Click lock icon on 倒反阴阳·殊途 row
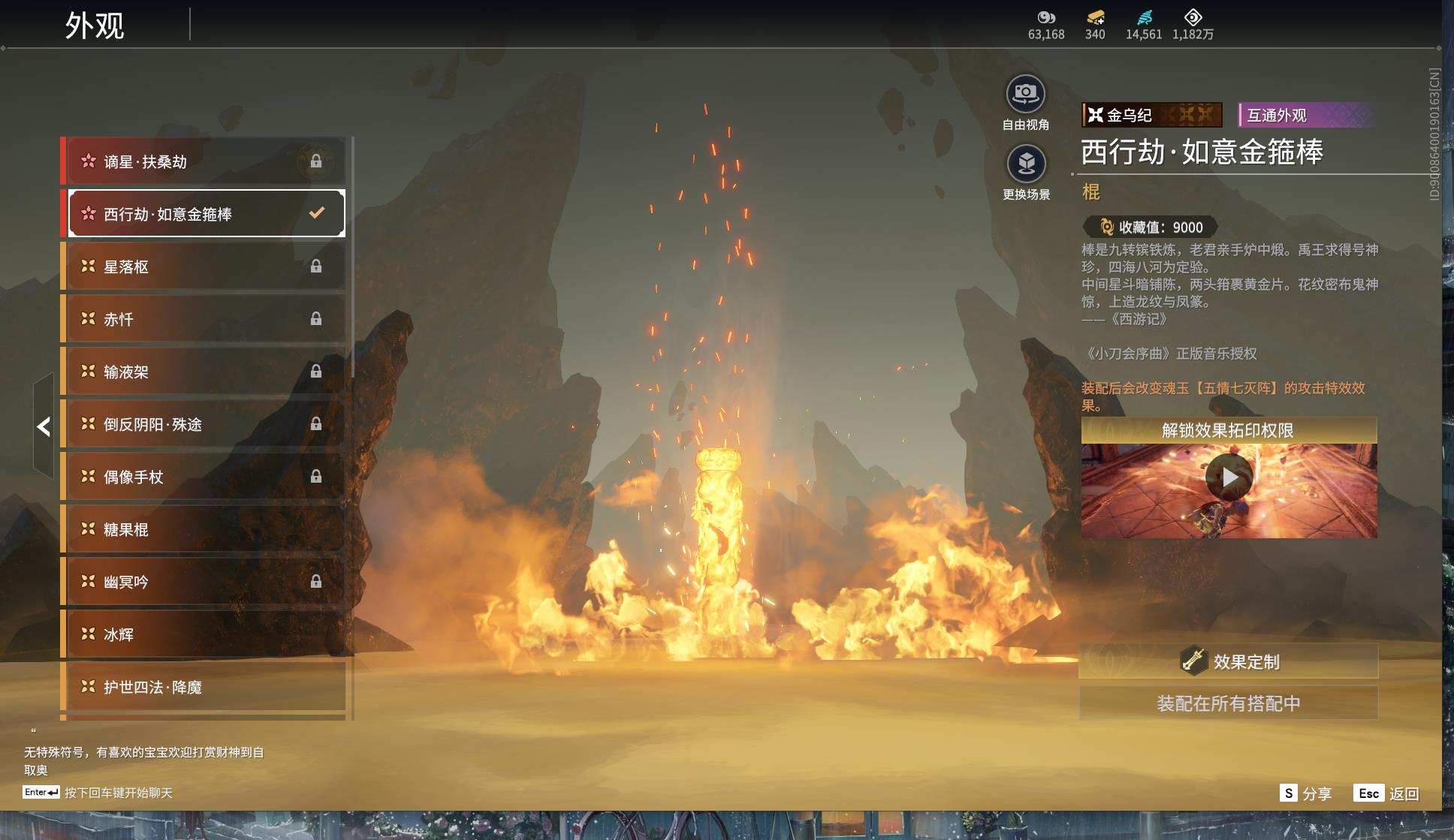 316,424
